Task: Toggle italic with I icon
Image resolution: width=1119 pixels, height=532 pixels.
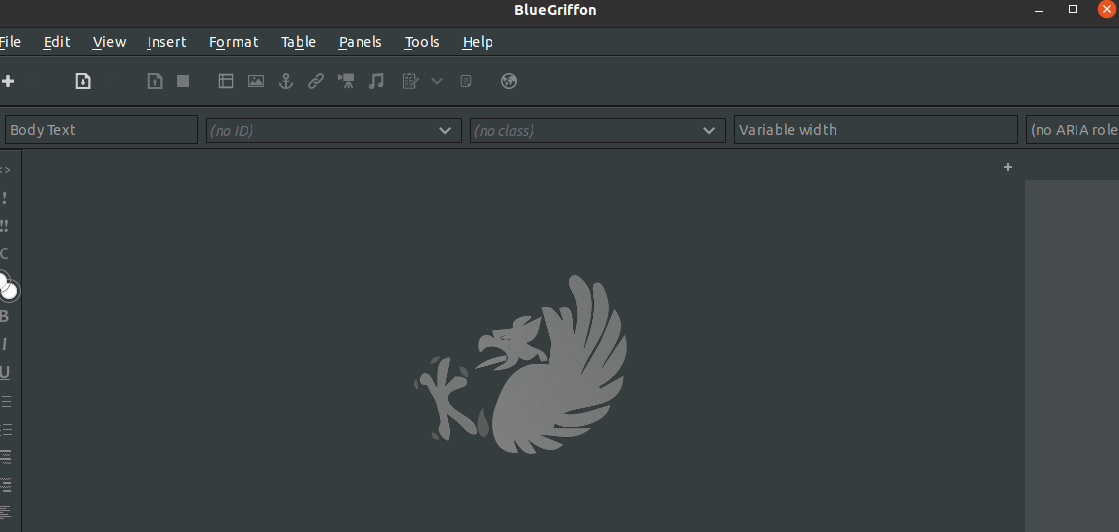Action: [x=4, y=344]
